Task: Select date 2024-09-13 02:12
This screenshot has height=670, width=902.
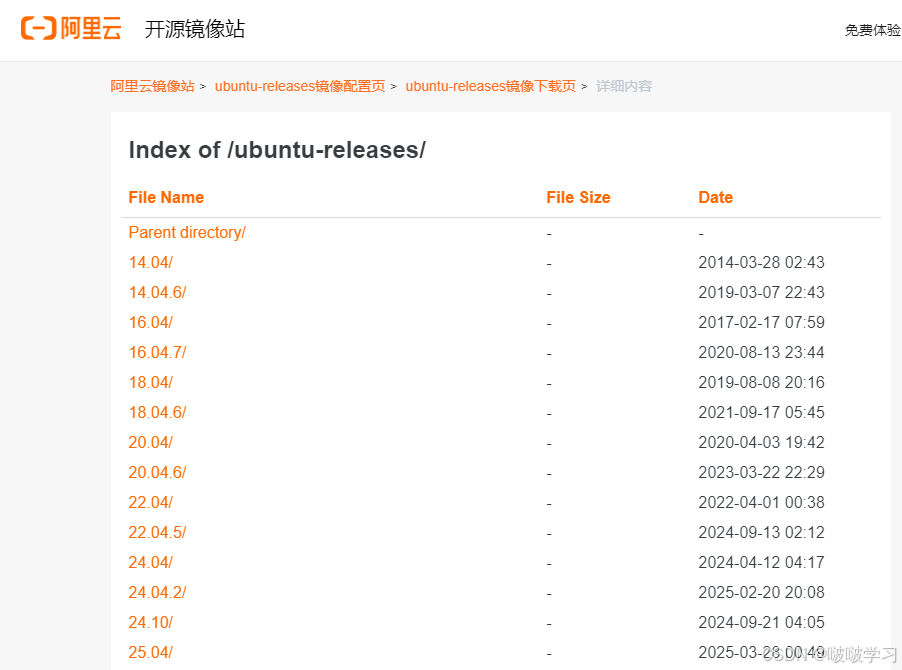Action: (761, 532)
